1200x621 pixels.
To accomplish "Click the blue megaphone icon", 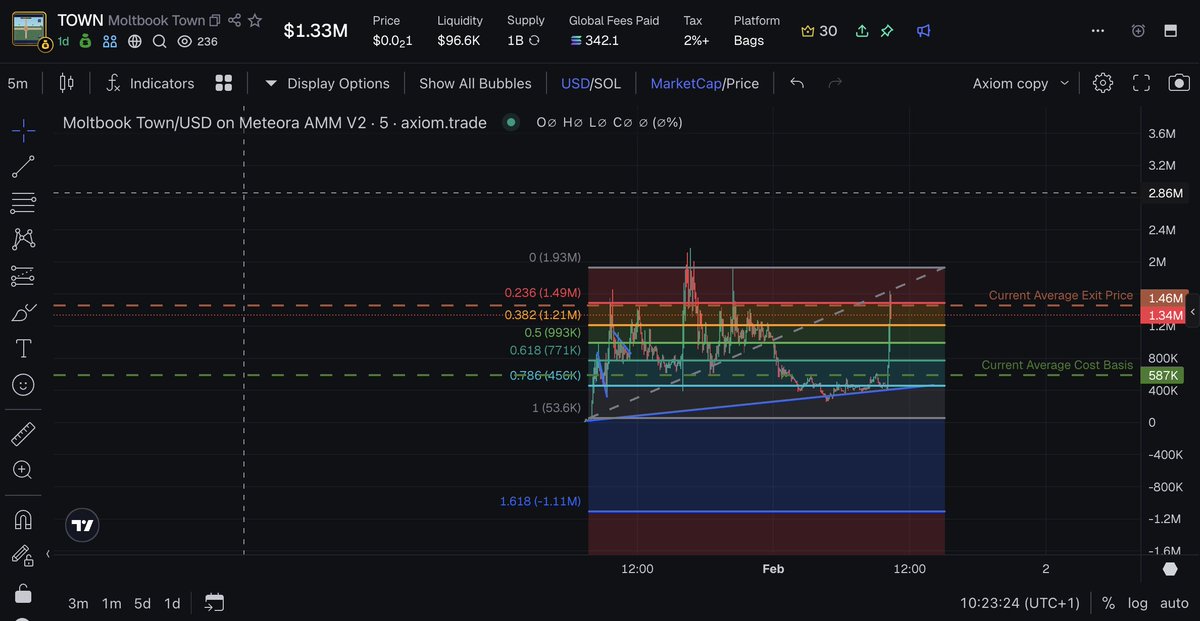I will [924, 31].
